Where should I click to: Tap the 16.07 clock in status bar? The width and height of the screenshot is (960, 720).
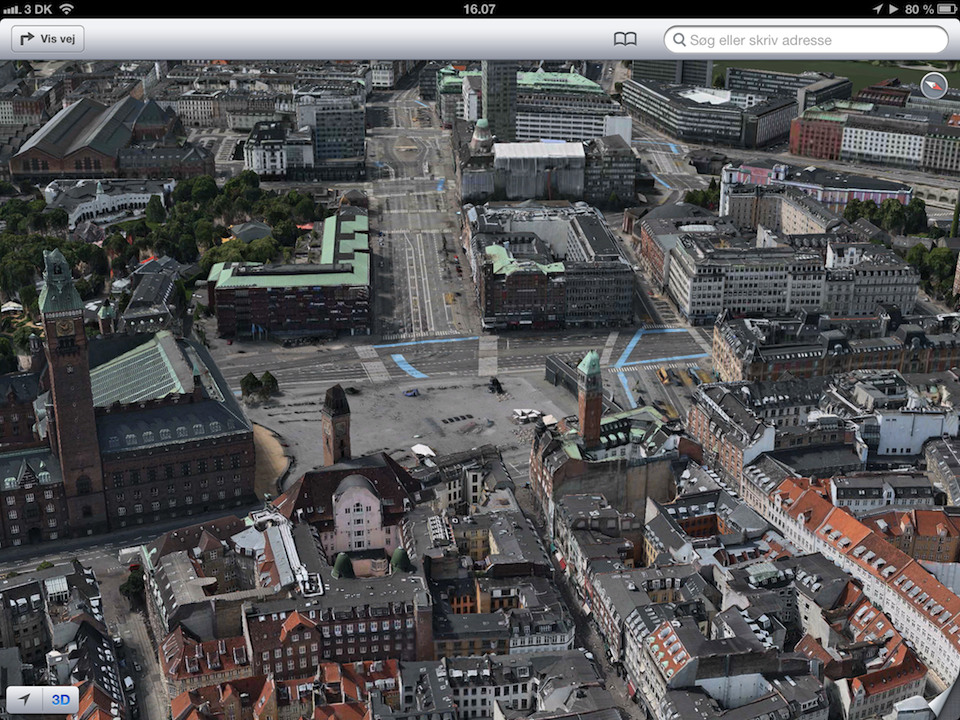pyautogui.click(x=479, y=9)
